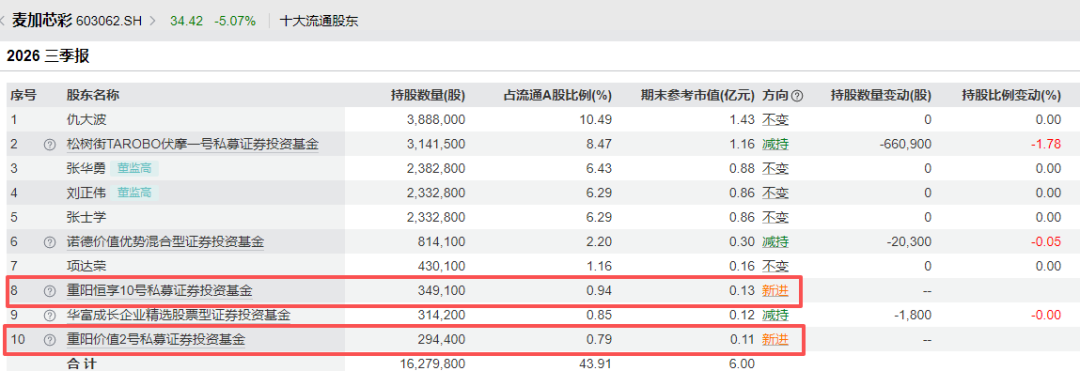Open 重阳恒享10号私募证券投资基金 link
The width and height of the screenshot is (1080, 371).
tap(159, 291)
